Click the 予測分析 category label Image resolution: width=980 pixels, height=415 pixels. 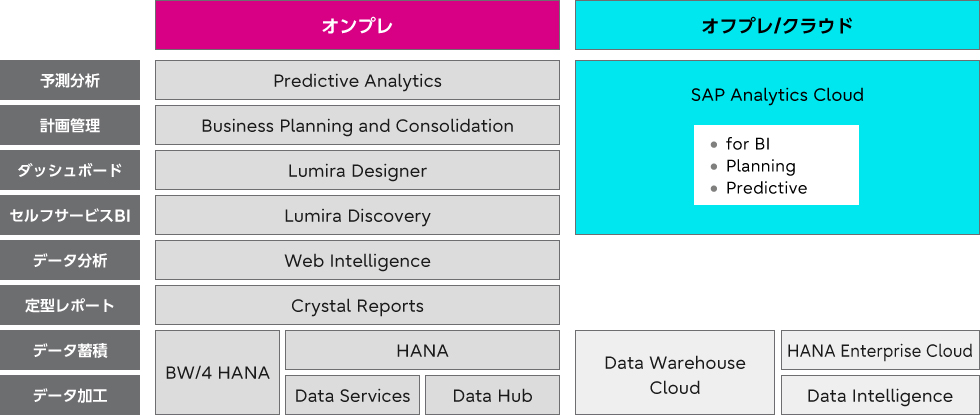point(70,80)
